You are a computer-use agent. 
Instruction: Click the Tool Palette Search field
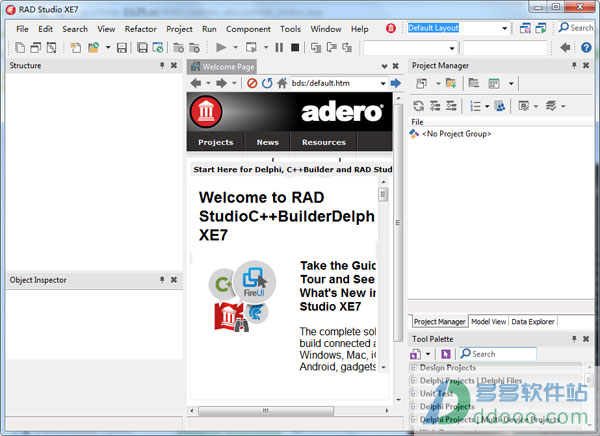[498, 354]
